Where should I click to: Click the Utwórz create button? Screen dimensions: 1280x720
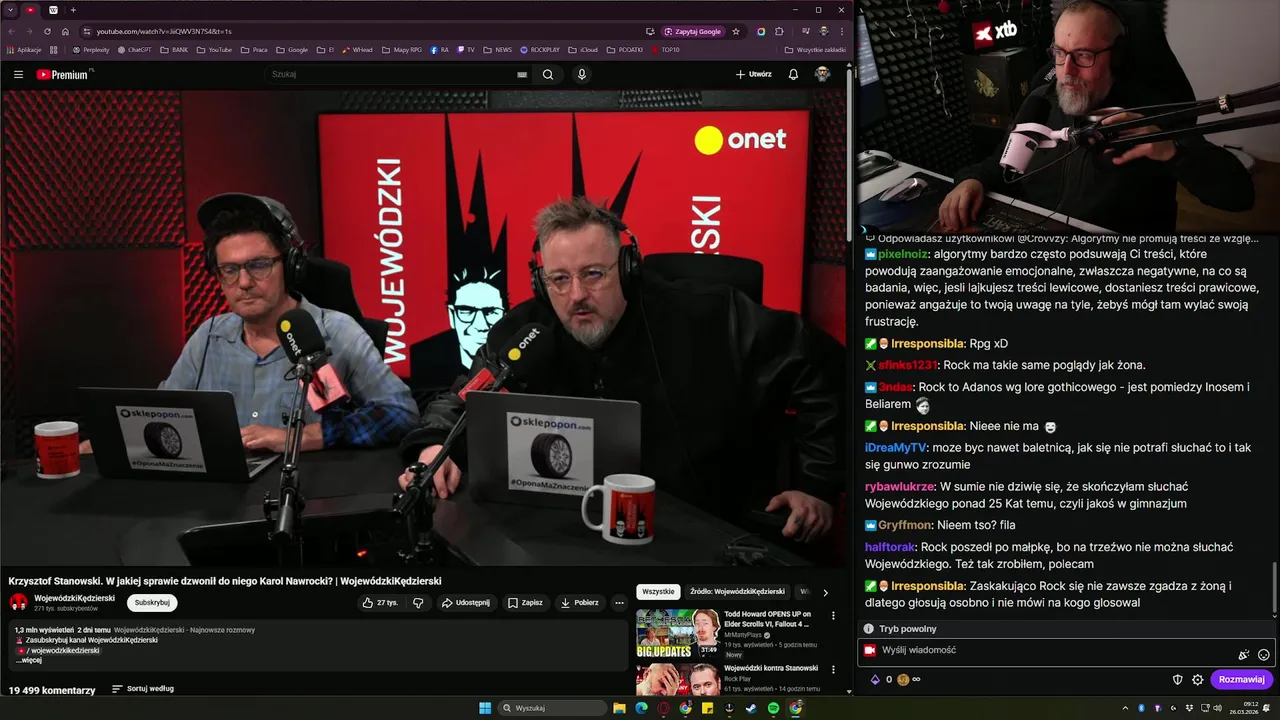click(x=753, y=74)
